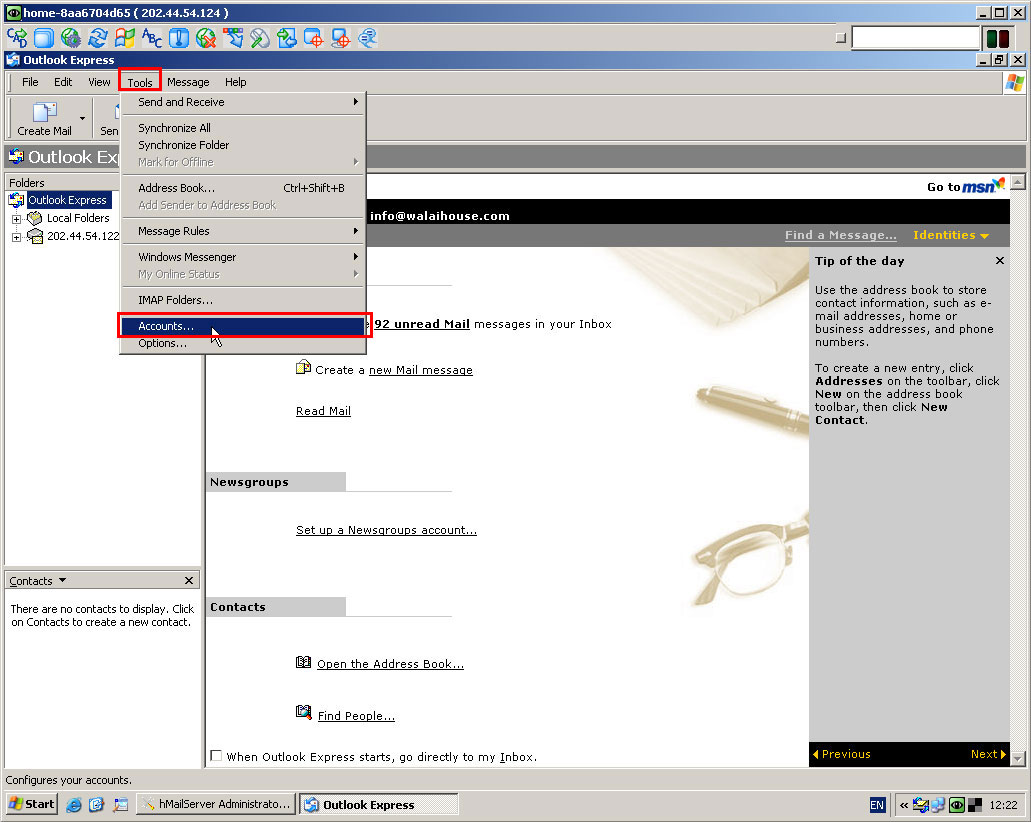Click the hMailServer Administrator taskbar button
This screenshot has width=1031, height=822.
(x=216, y=804)
